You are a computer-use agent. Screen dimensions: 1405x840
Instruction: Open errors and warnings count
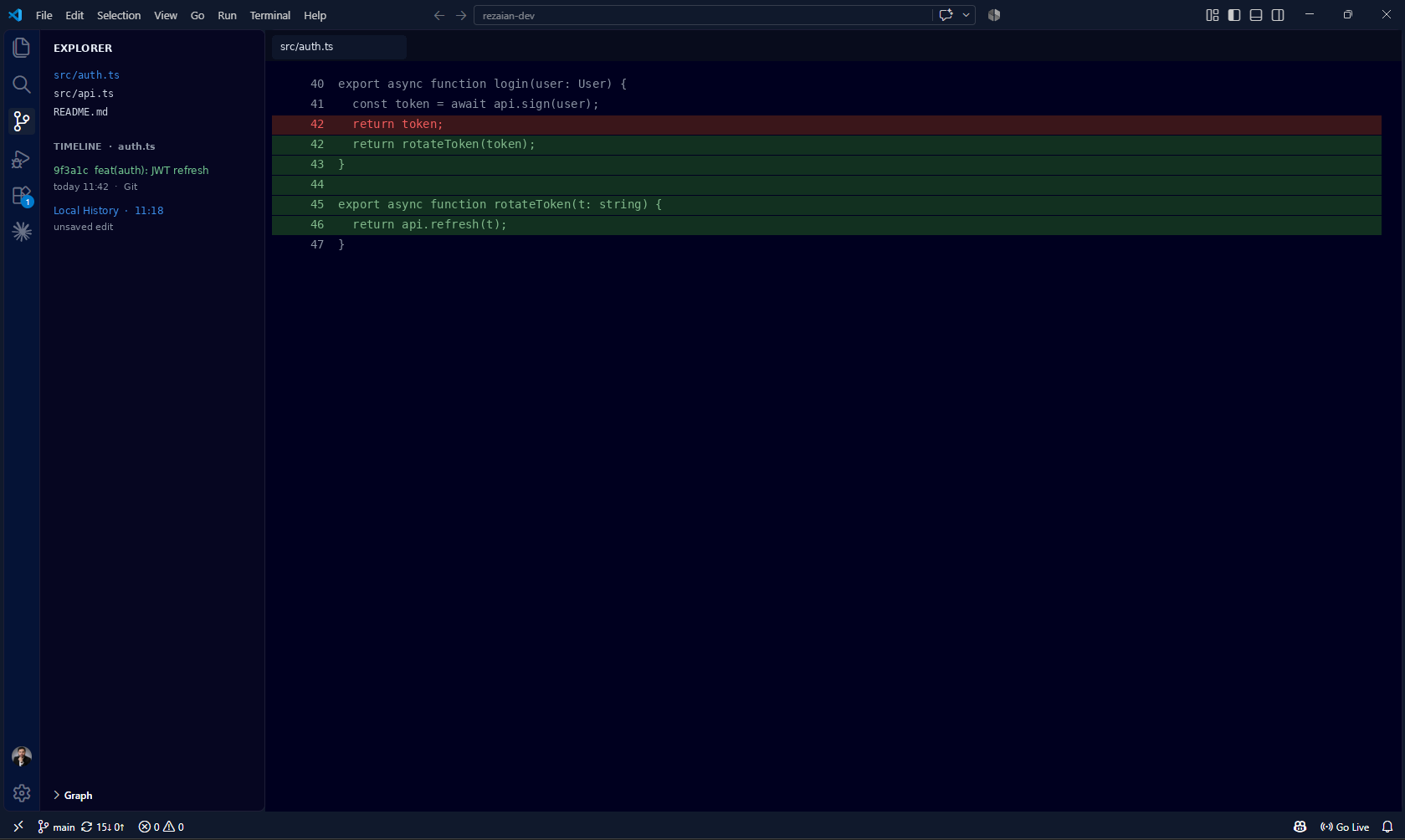[162, 827]
